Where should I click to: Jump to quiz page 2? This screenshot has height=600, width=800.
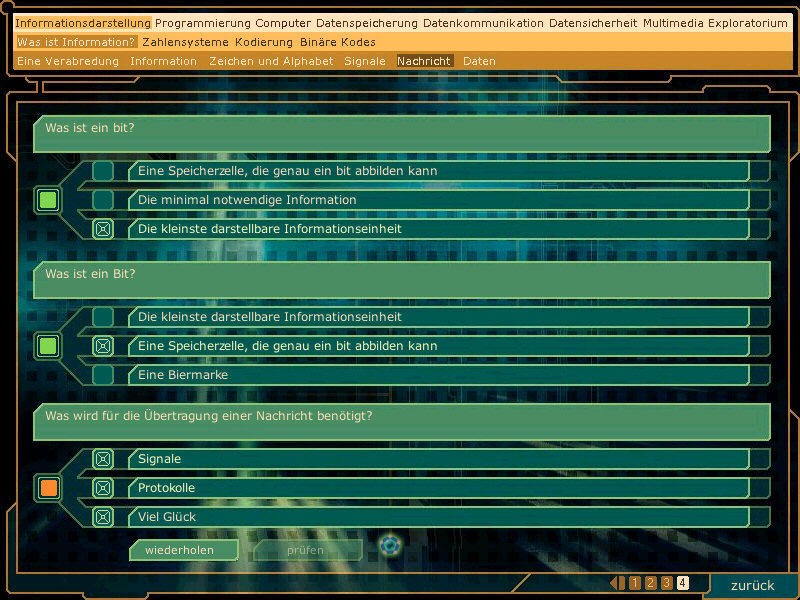[650, 583]
